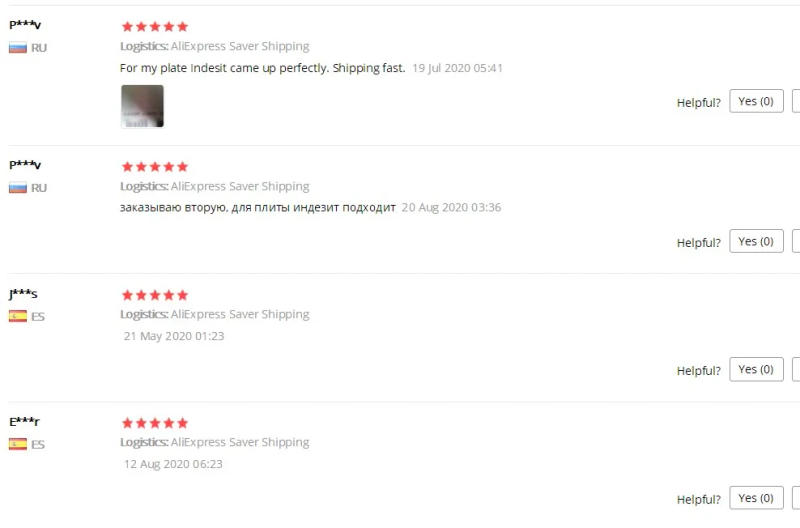Click five-star rating of the Indesit plate review
Screen dimensions: 800x528
tap(155, 27)
